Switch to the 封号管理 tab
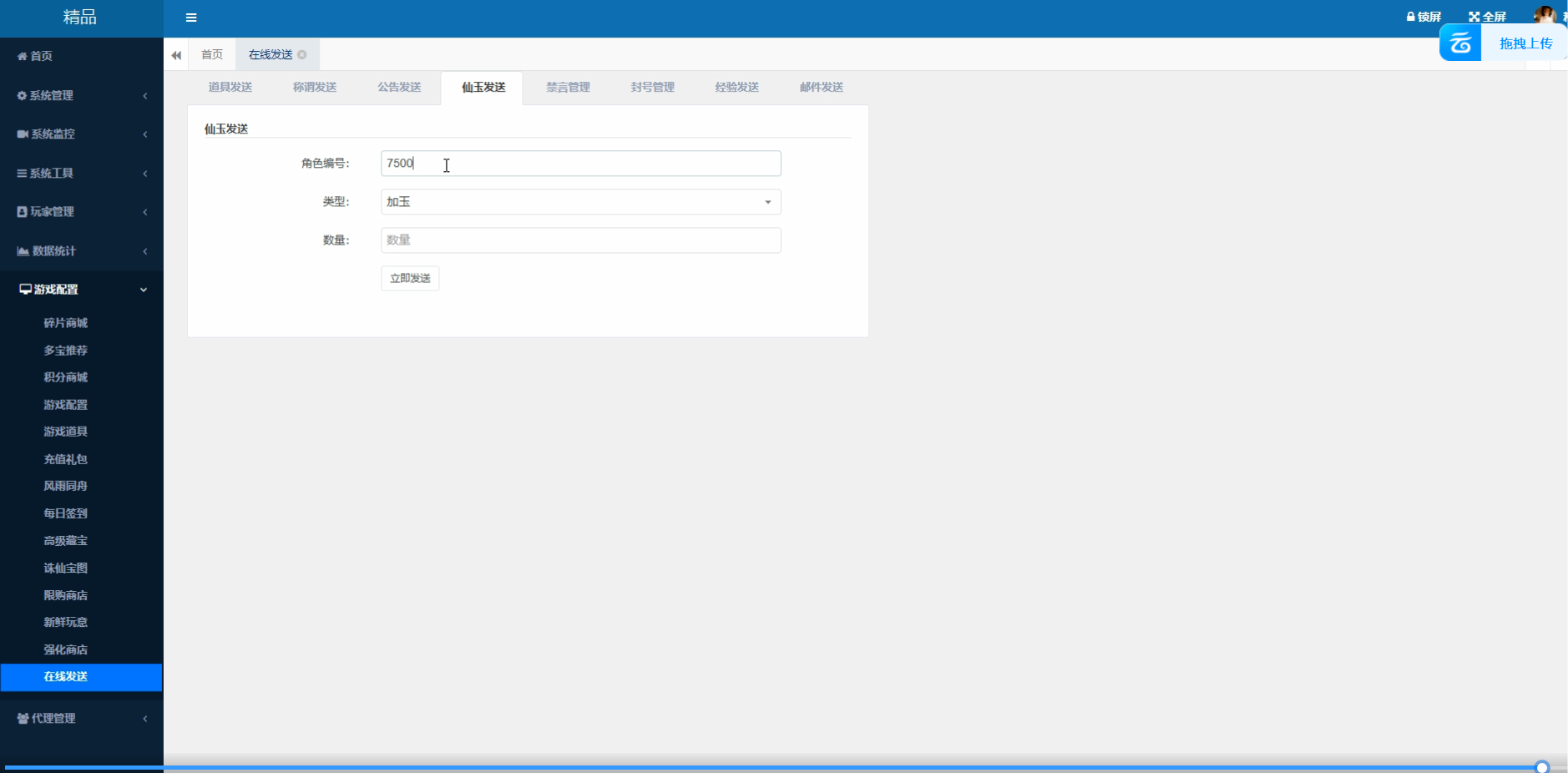Image resolution: width=1568 pixels, height=773 pixels. [x=653, y=87]
